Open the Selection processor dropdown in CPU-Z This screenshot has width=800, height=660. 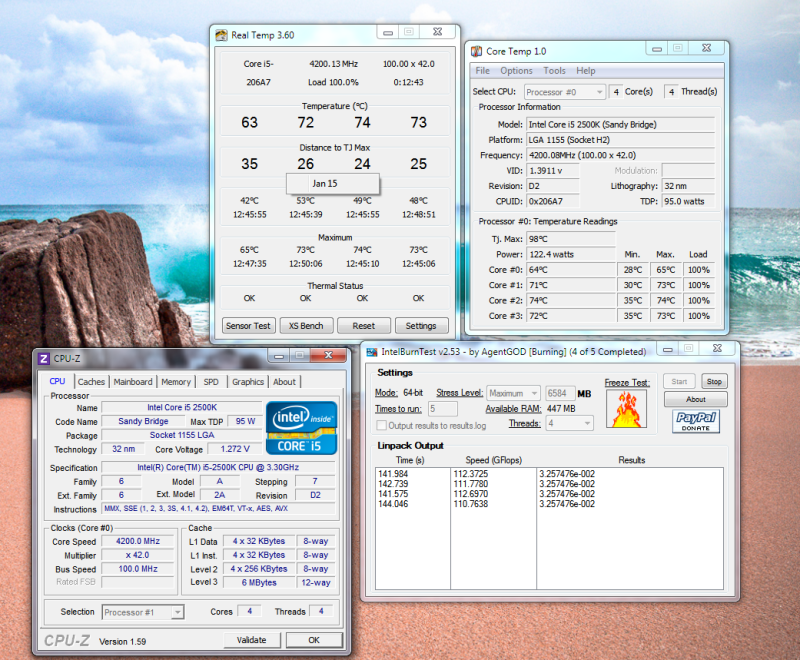pos(143,612)
